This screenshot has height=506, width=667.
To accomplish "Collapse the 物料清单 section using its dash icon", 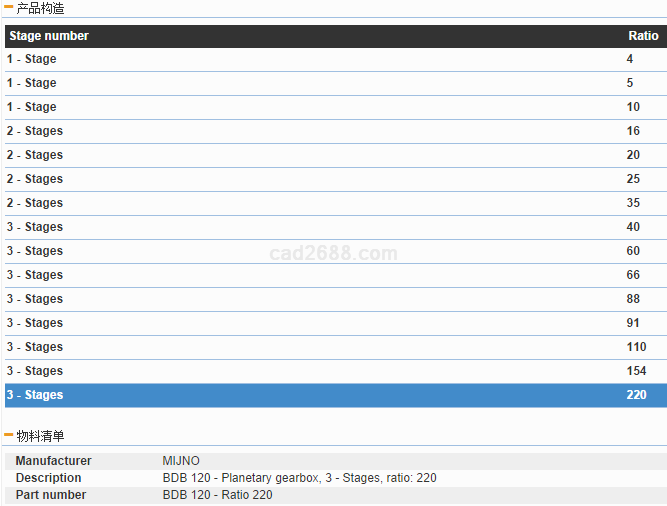I will click(x=9, y=436).
